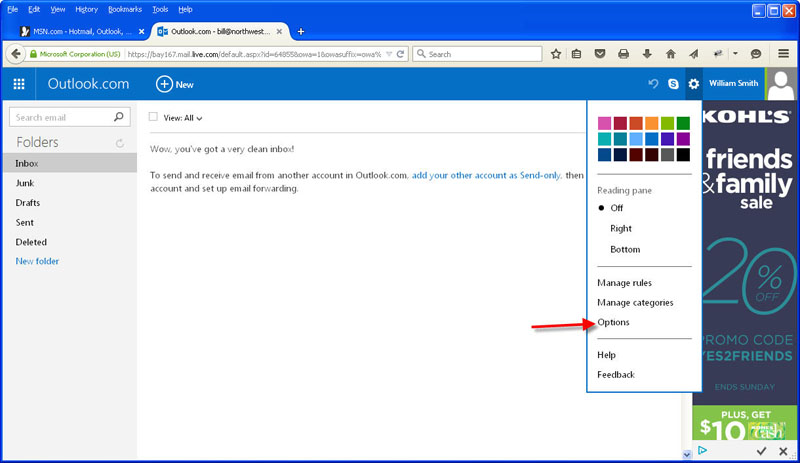Open Feedback from settings menu
Image resolution: width=800 pixels, height=463 pixels.
[616, 375]
